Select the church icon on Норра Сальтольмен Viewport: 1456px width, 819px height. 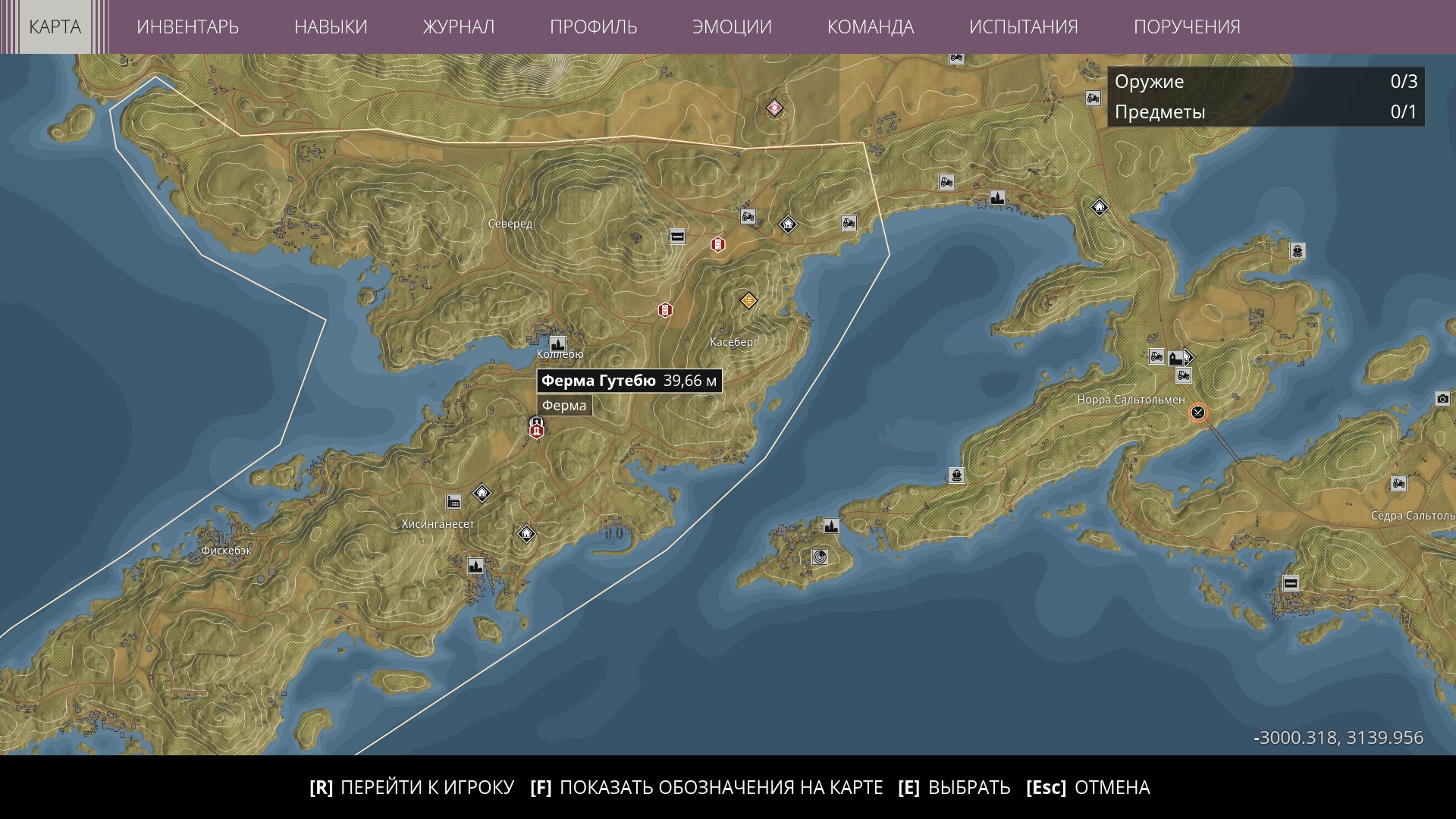1177,358
